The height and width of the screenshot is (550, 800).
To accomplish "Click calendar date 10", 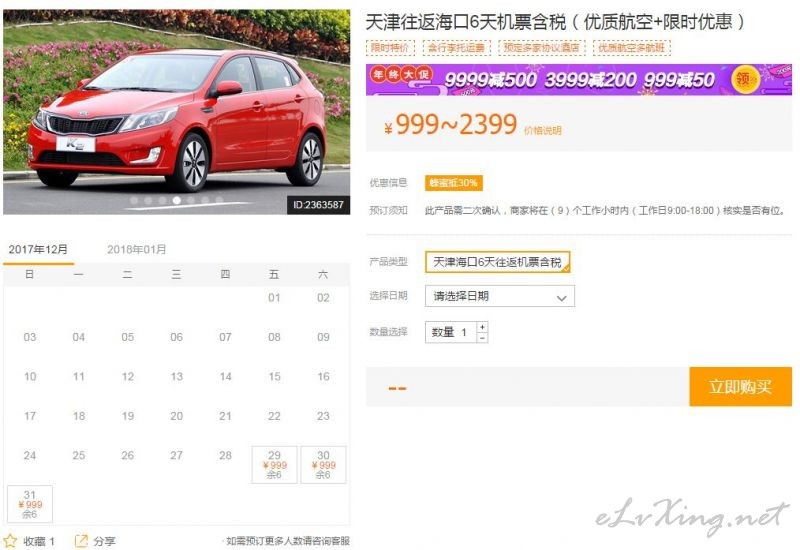I will point(30,377).
